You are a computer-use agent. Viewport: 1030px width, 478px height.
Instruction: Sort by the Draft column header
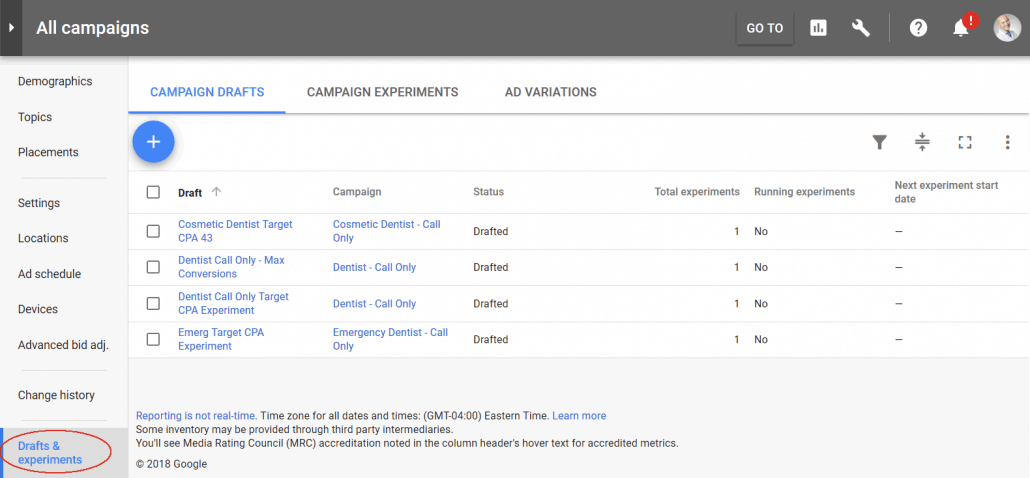(190, 192)
